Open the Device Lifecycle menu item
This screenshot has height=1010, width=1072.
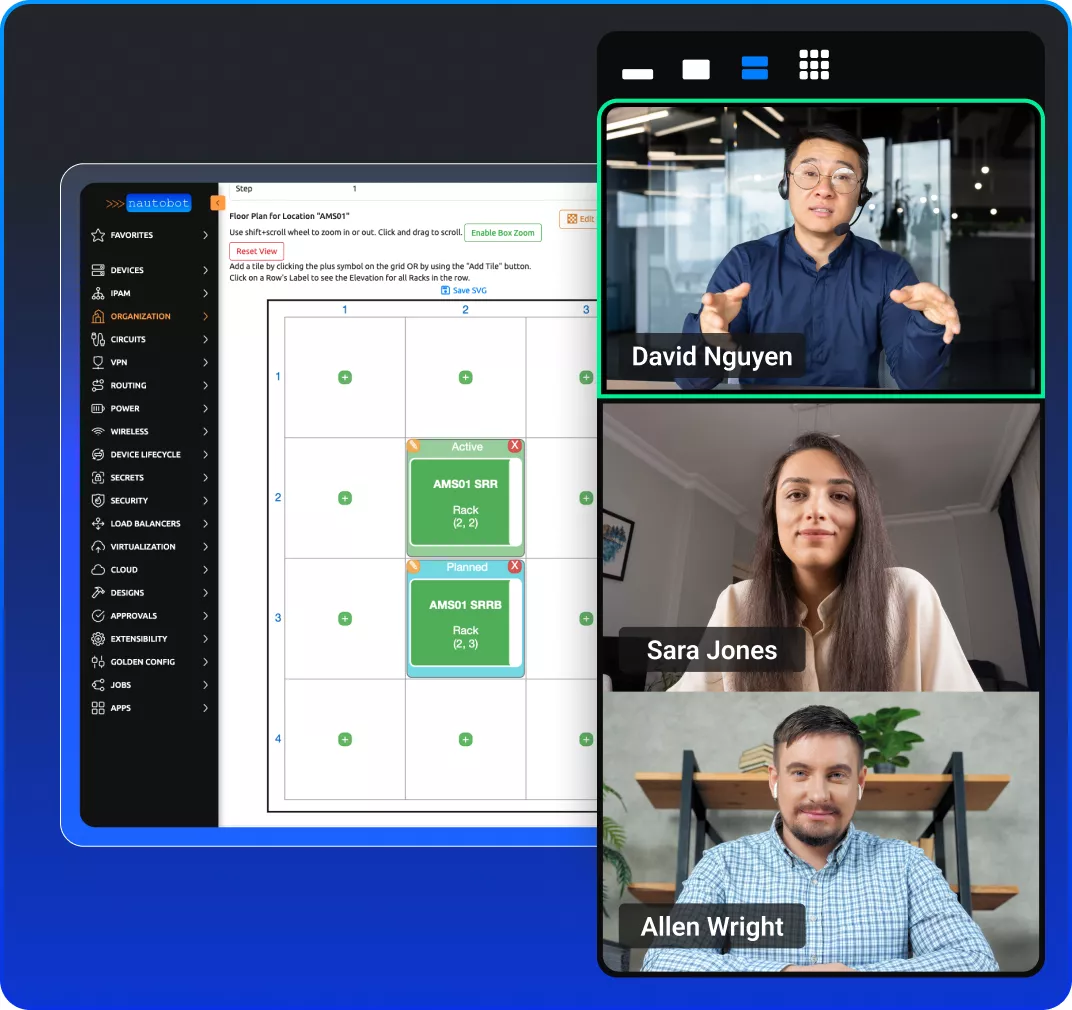pos(150,455)
